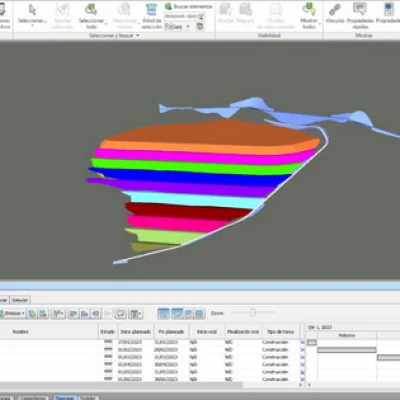Expand the Seleccionar y buscar panel arrow
This screenshot has height=400, width=400.
click(137, 35)
